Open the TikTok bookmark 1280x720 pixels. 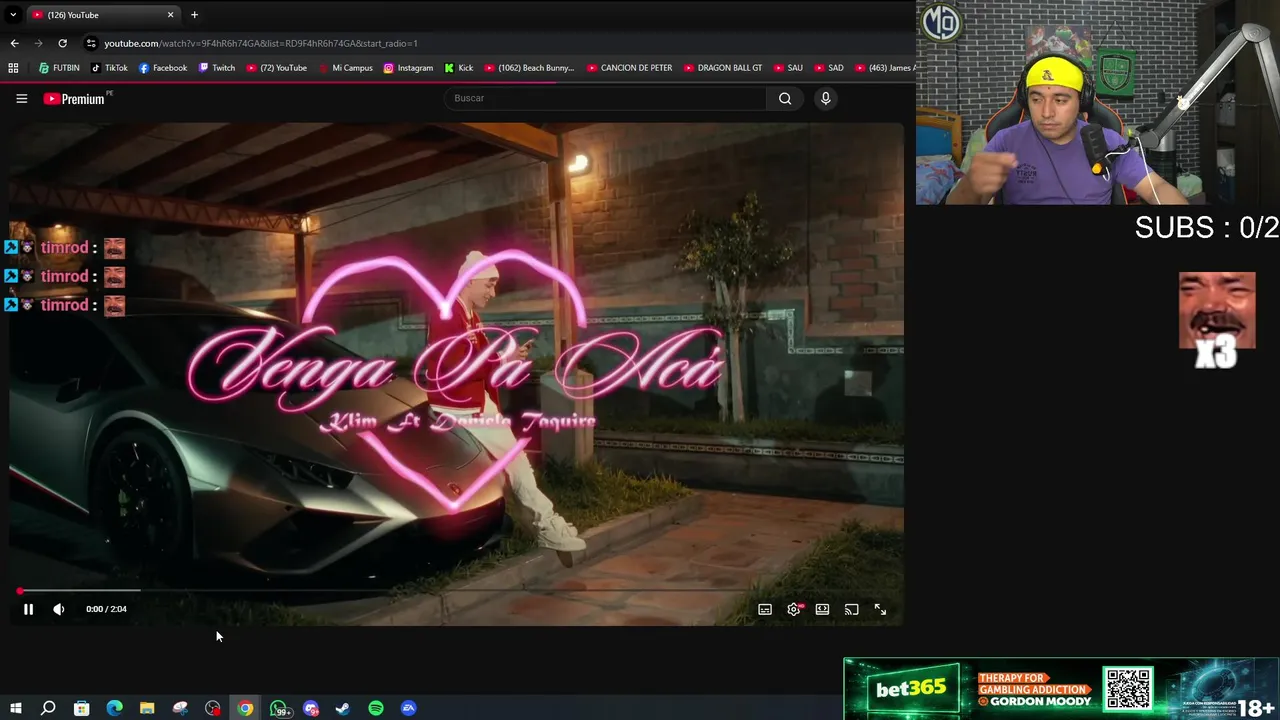(109, 68)
